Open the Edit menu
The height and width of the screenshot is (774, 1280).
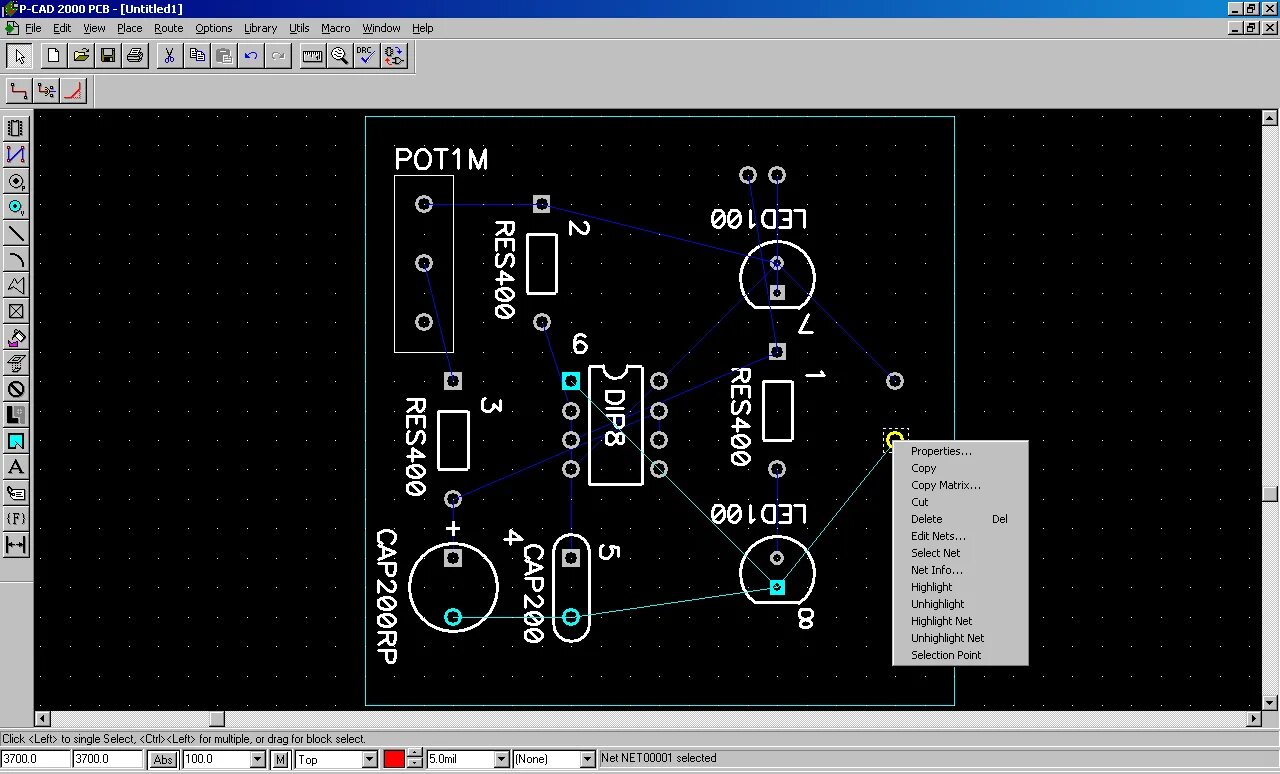coord(62,28)
